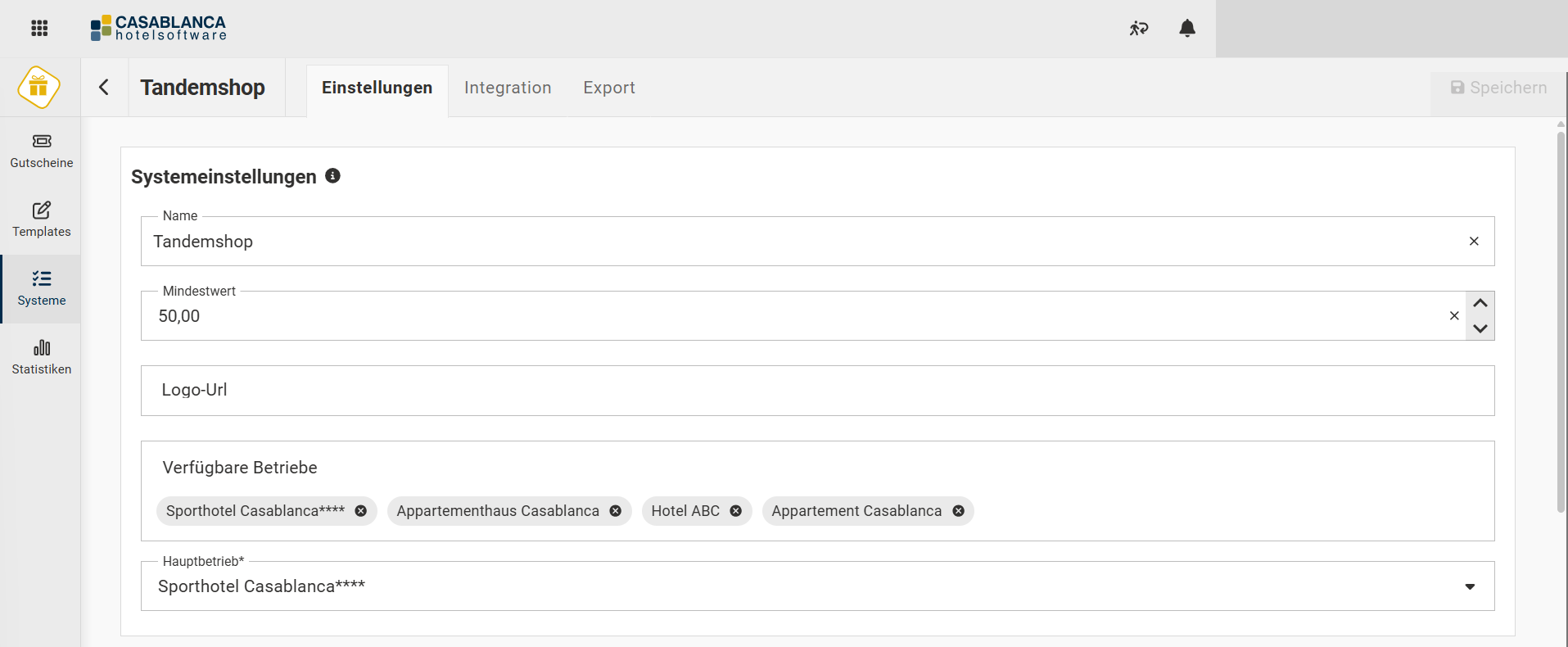Open Templates in the sidebar
1568x647 pixels.
41,220
